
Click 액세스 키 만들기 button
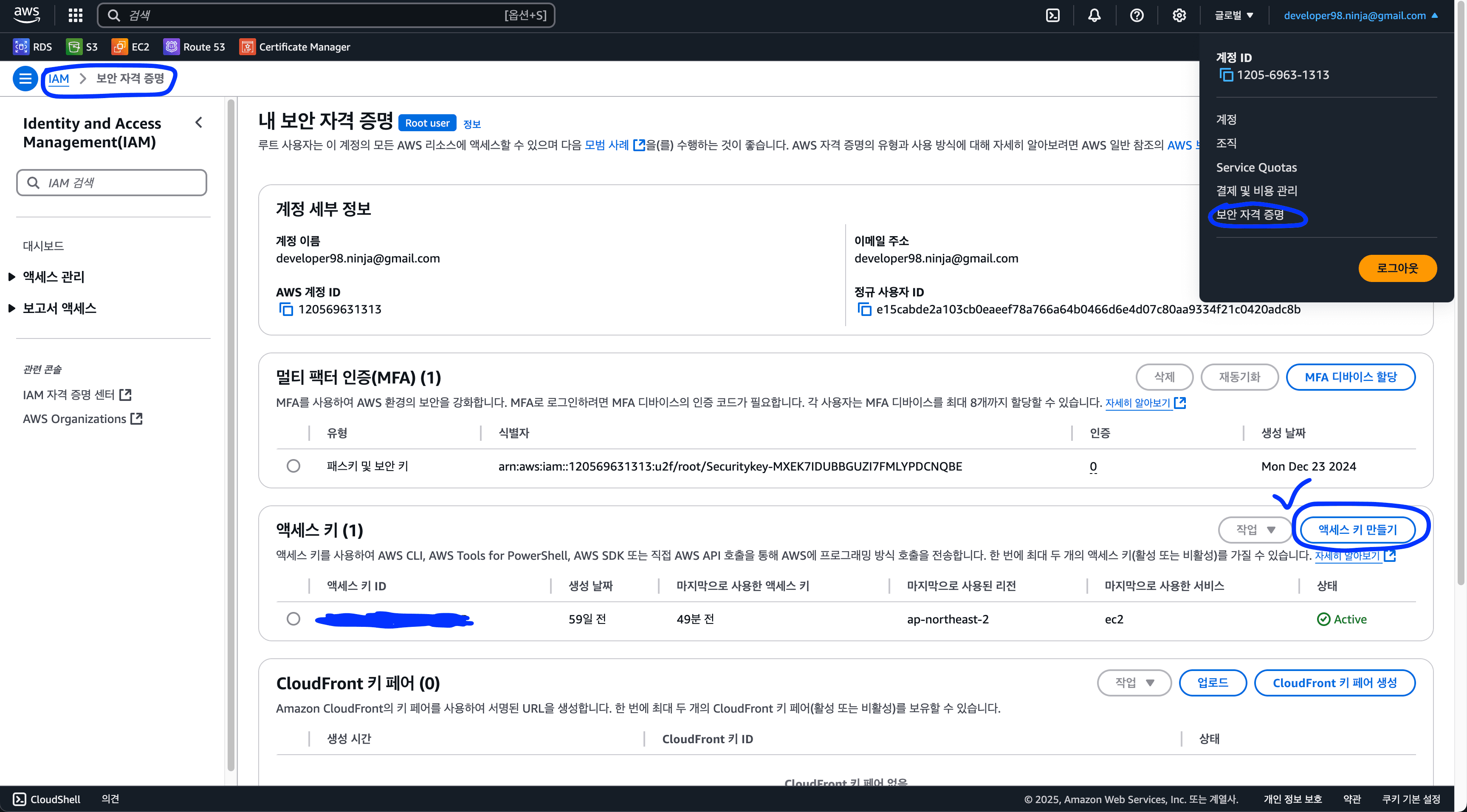(x=1358, y=530)
